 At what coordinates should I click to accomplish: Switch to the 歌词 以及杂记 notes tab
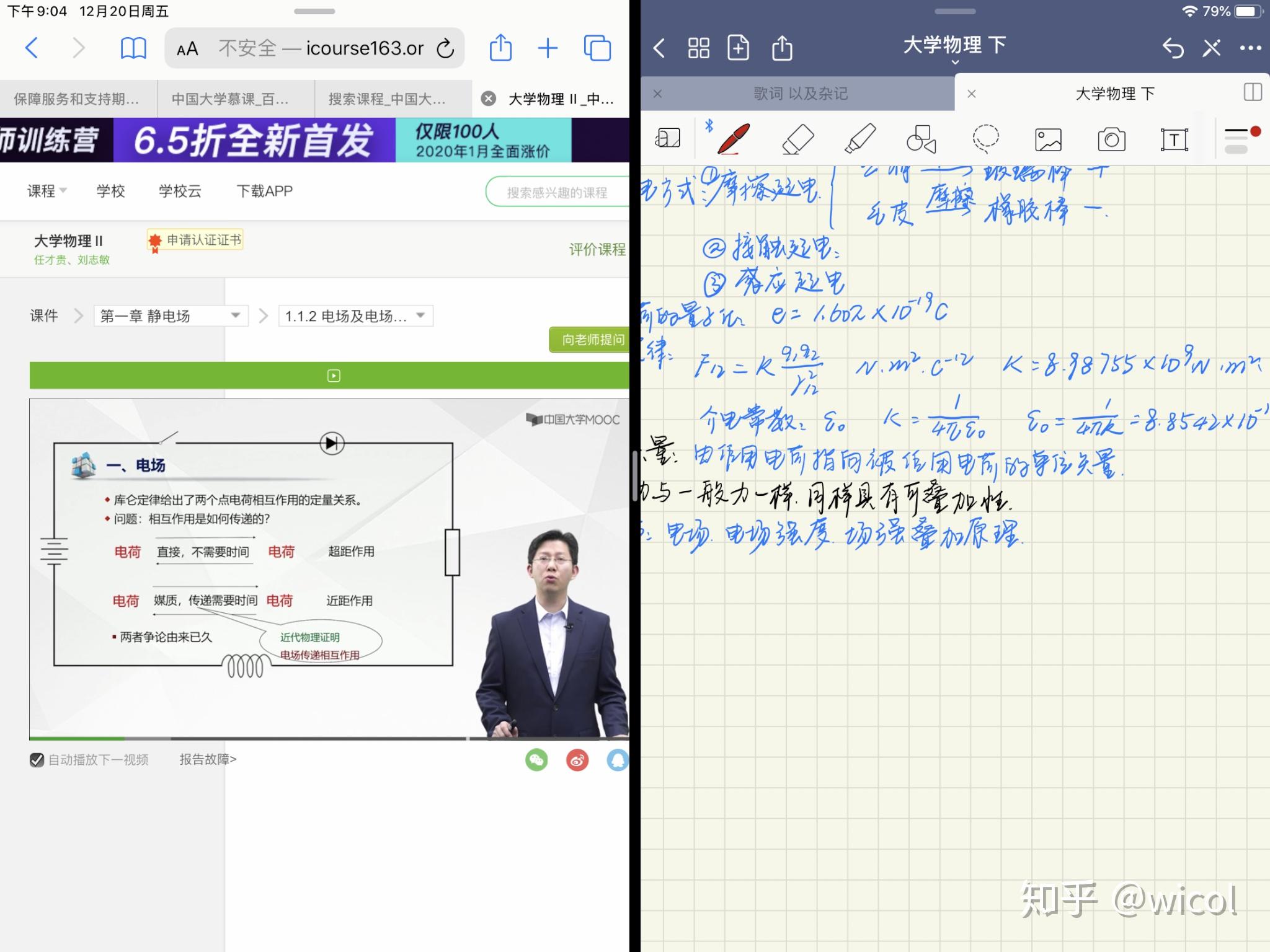click(800, 94)
